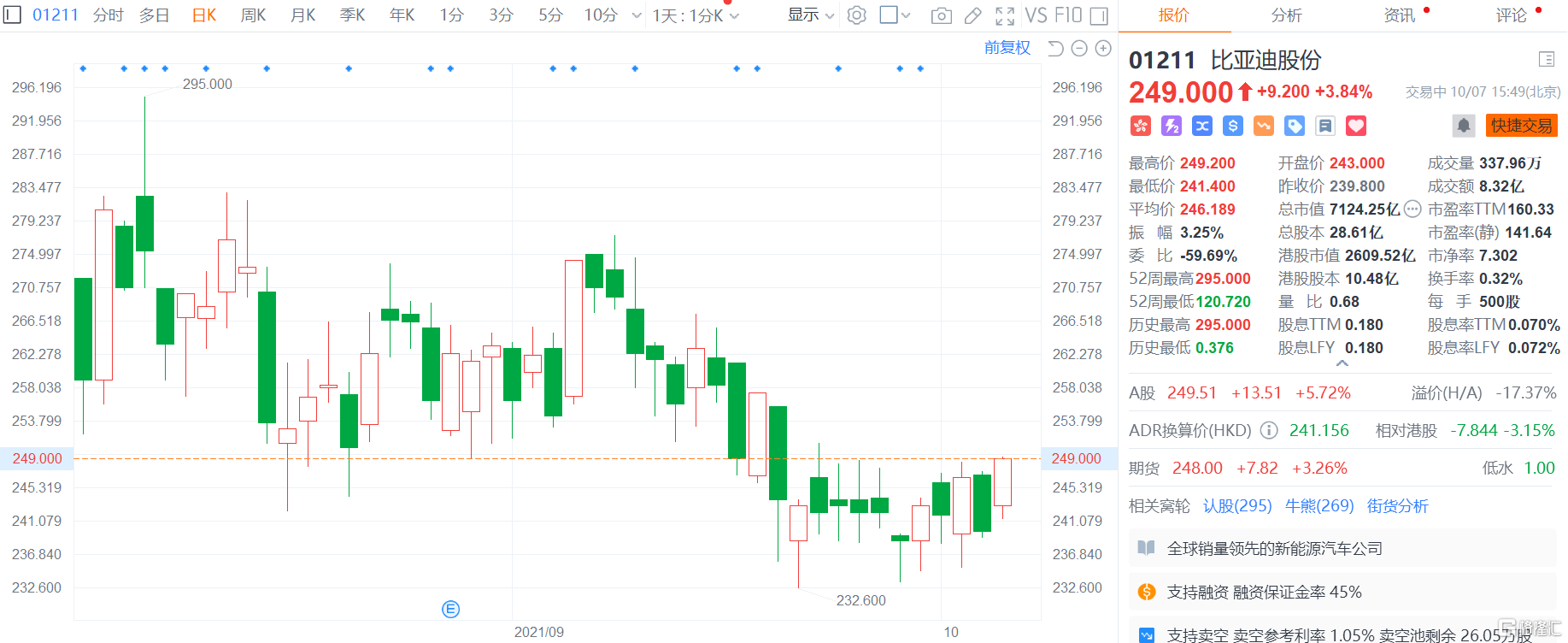Open the company profile book icon
Screen dimensions: 1568x643
click(1147, 548)
